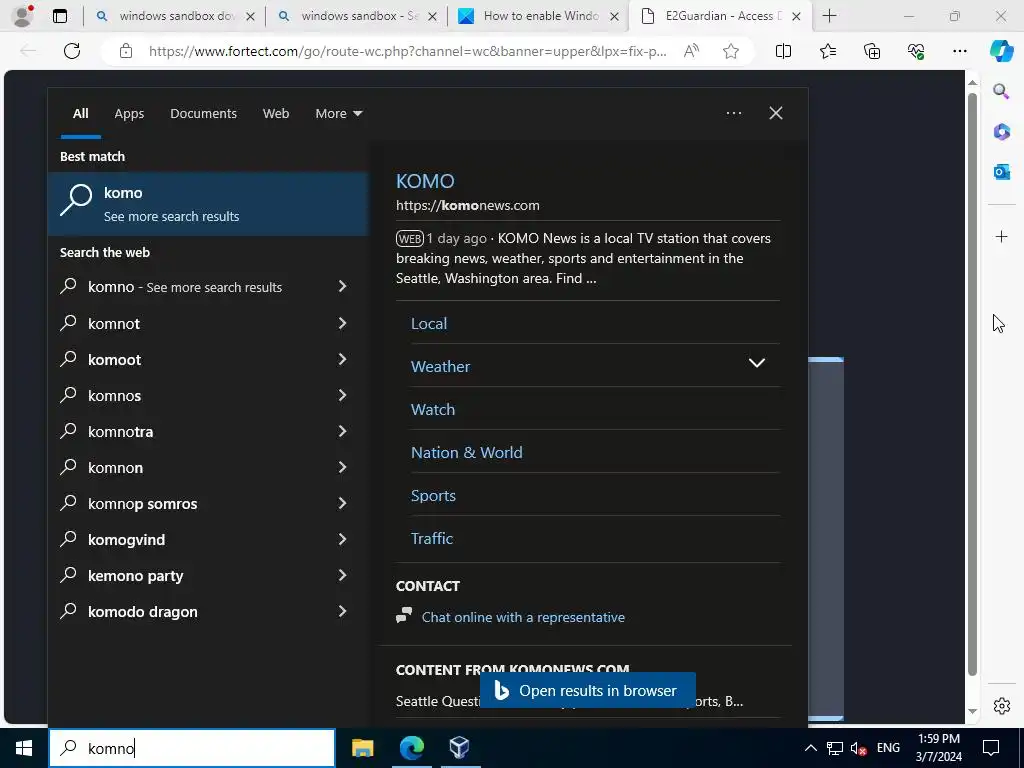
Task: Switch to the Web search tab
Action: click(x=276, y=114)
